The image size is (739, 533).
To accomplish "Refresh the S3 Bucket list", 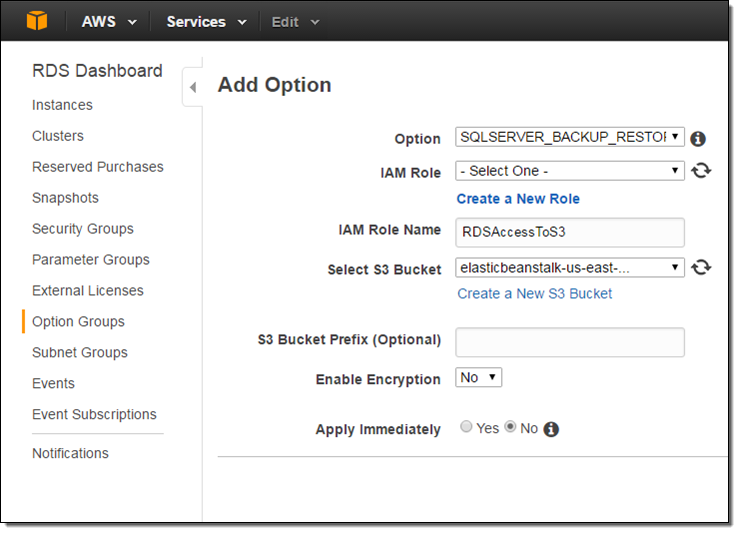I will coord(701,268).
